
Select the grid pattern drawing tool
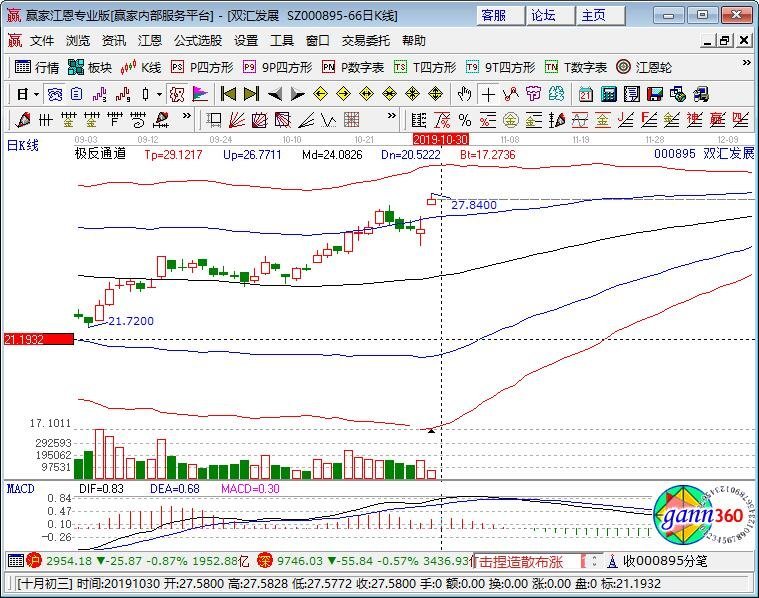[352, 120]
